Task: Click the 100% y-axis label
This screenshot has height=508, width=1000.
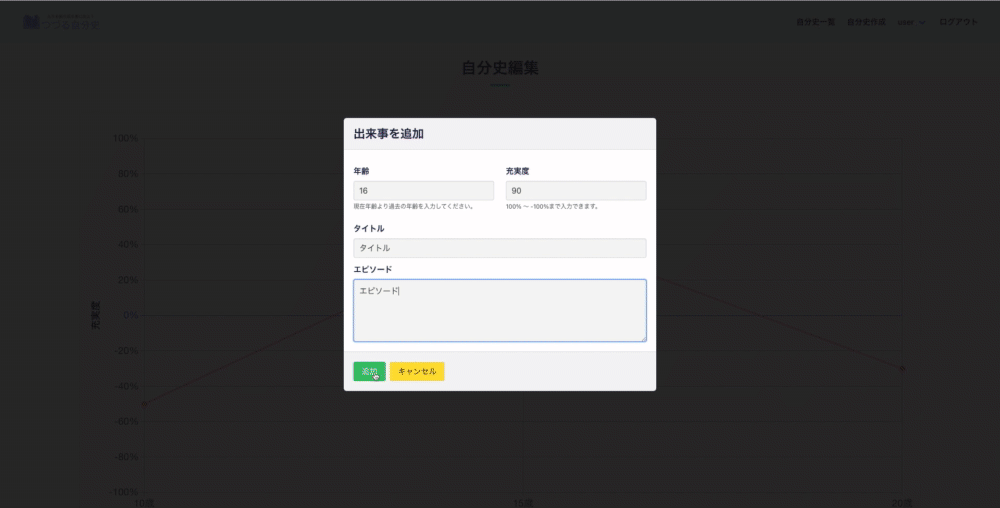Action: (x=125, y=138)
